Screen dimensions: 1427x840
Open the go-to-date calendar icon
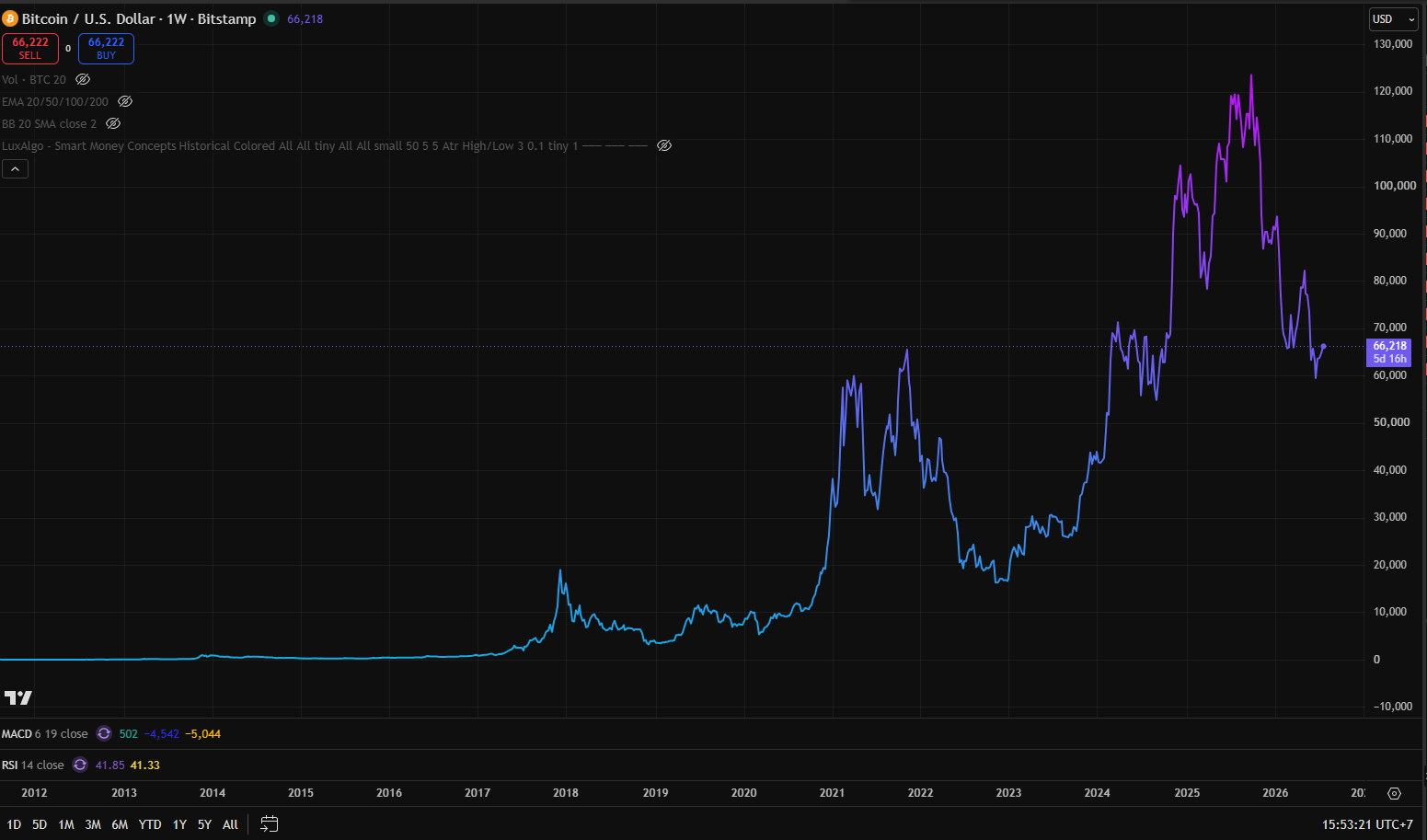pos(269,824)
